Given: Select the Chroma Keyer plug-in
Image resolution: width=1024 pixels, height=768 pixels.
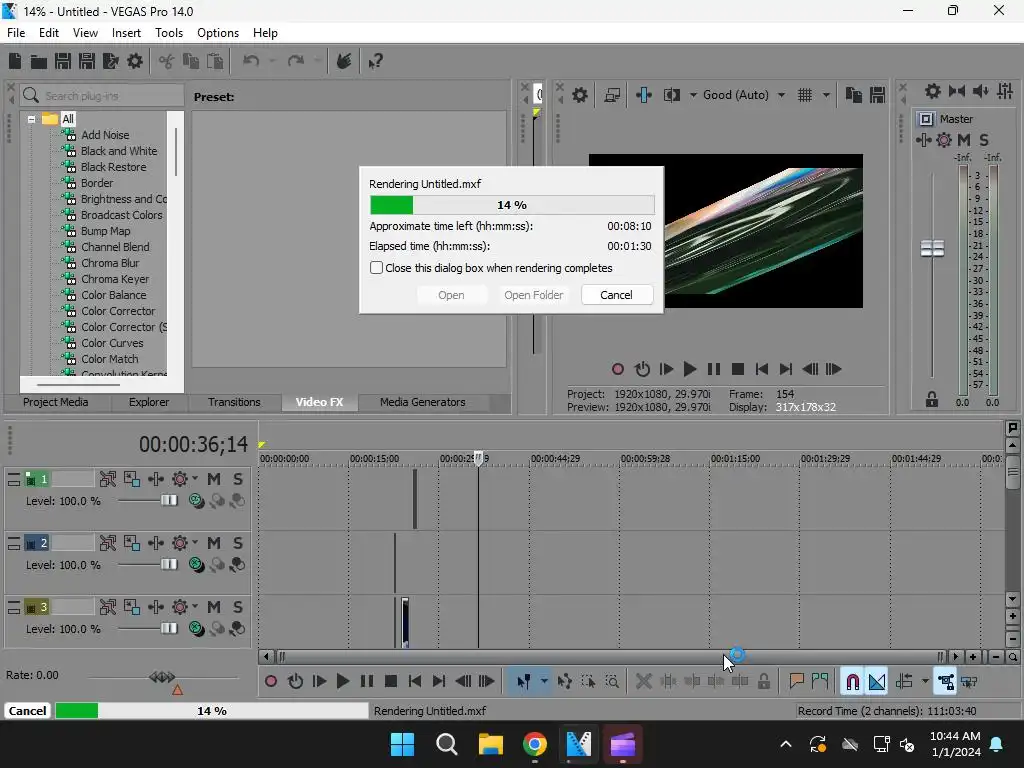Looking at the screenshot, I should pyautogui.click(x=115, y=279).
